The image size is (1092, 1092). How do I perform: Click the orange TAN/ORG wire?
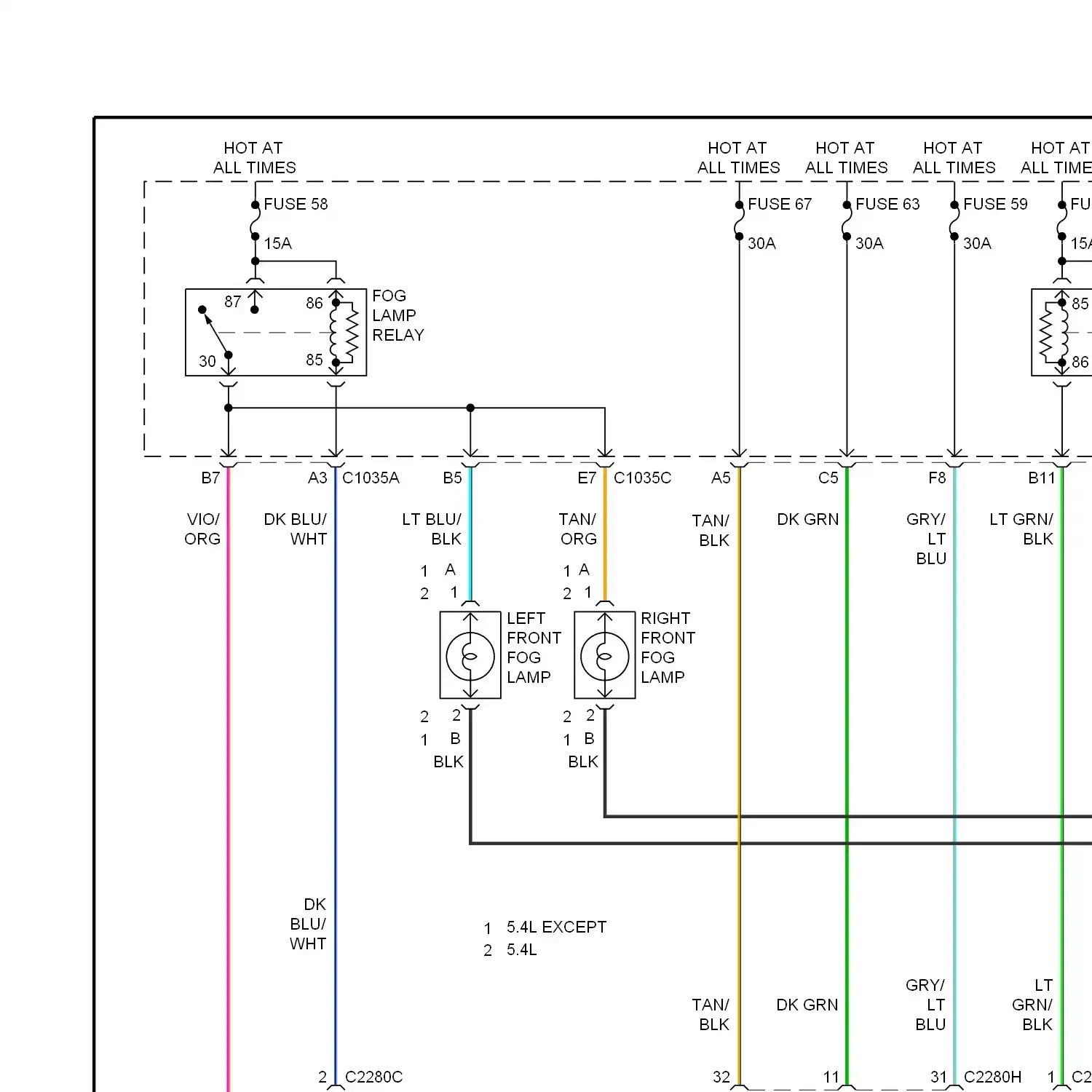coord(605,534)
